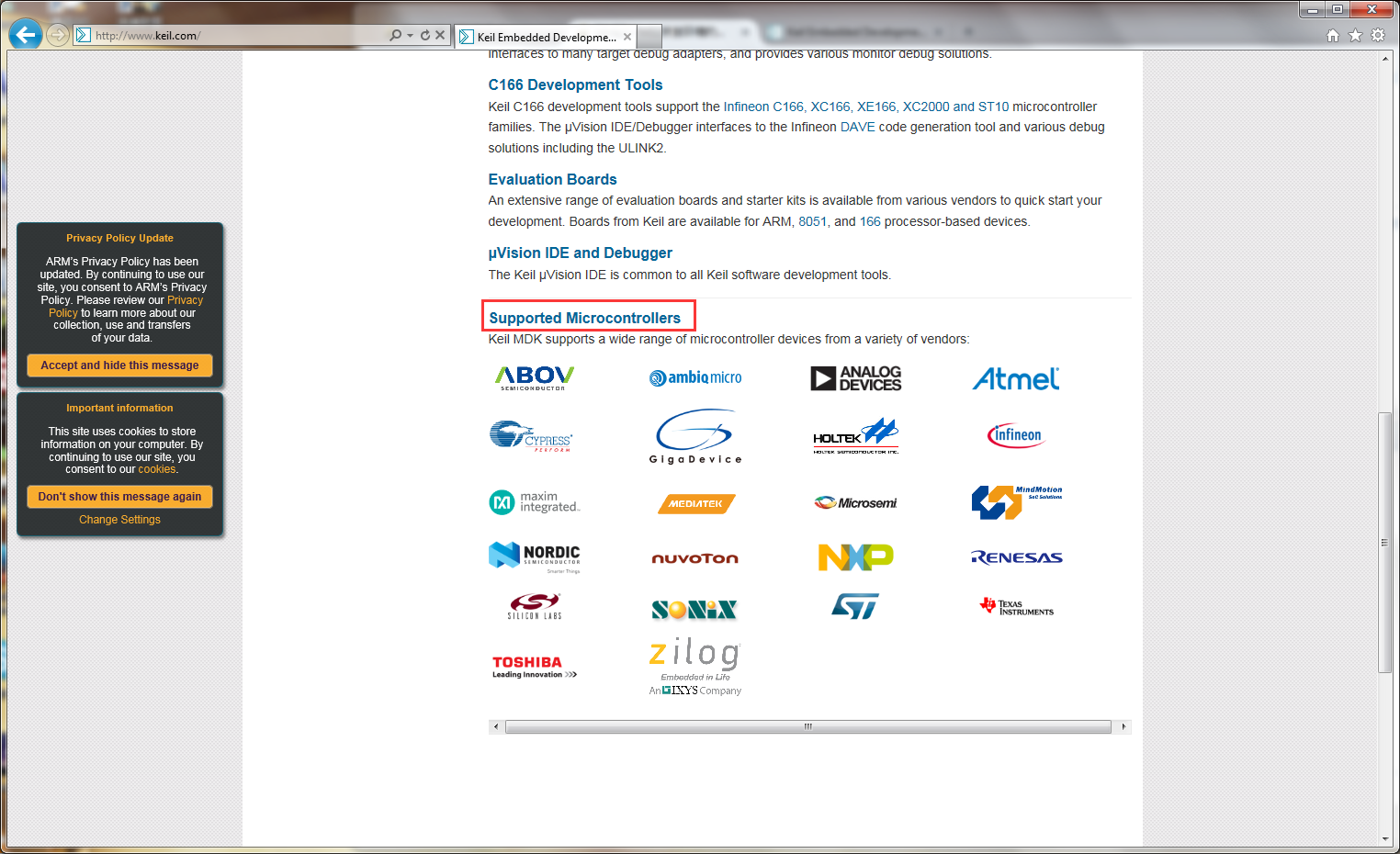Viewport: 1400px width, 854px height.
Task: Select the ST logo
Action: (855, 606)
